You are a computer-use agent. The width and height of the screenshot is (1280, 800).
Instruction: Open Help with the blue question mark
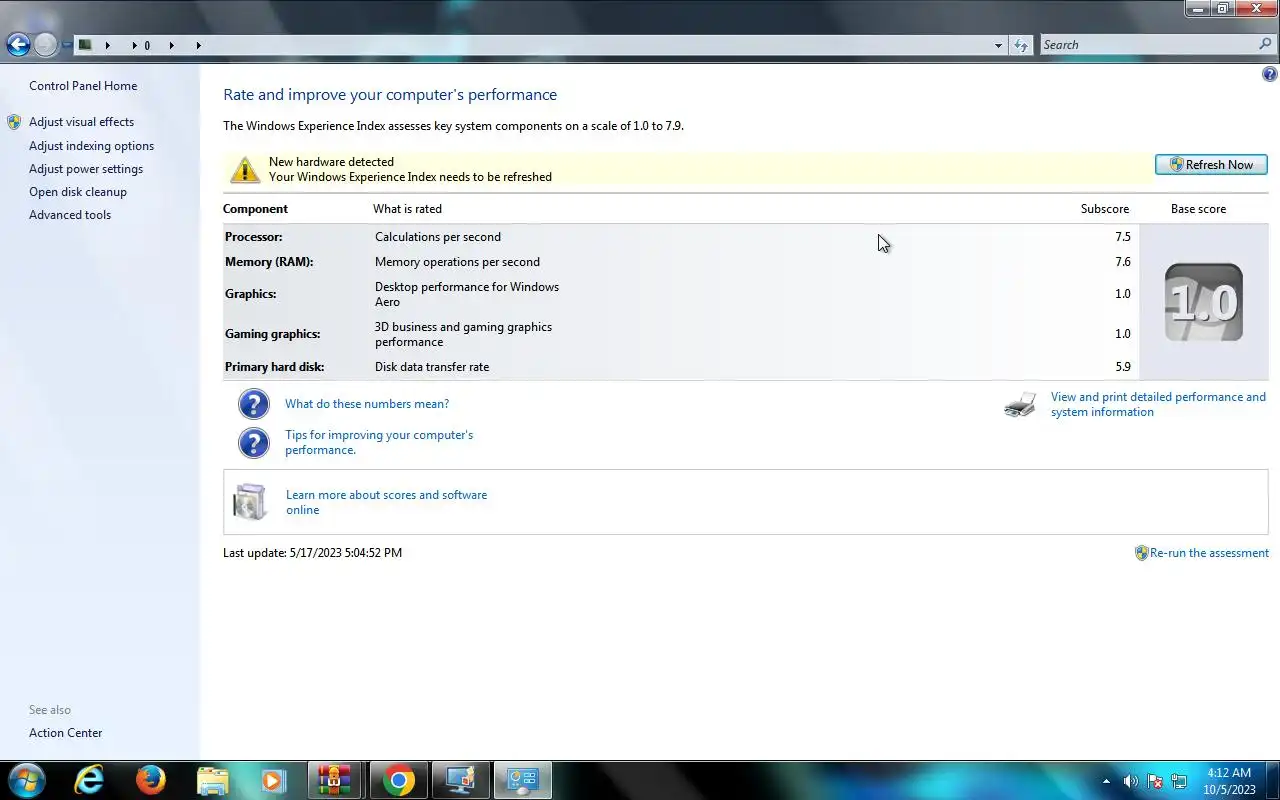(x=1270, y=74)
